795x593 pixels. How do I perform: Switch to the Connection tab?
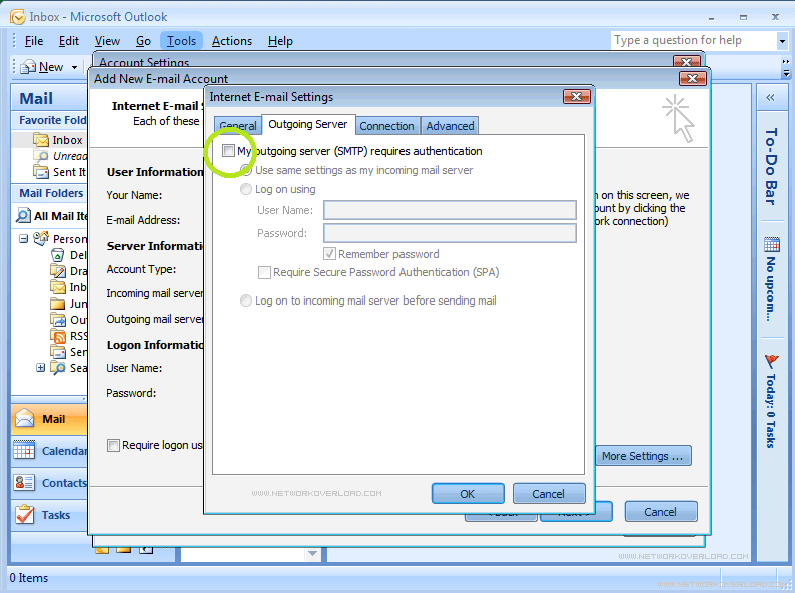pyautogui.click(x=386, y=126)
